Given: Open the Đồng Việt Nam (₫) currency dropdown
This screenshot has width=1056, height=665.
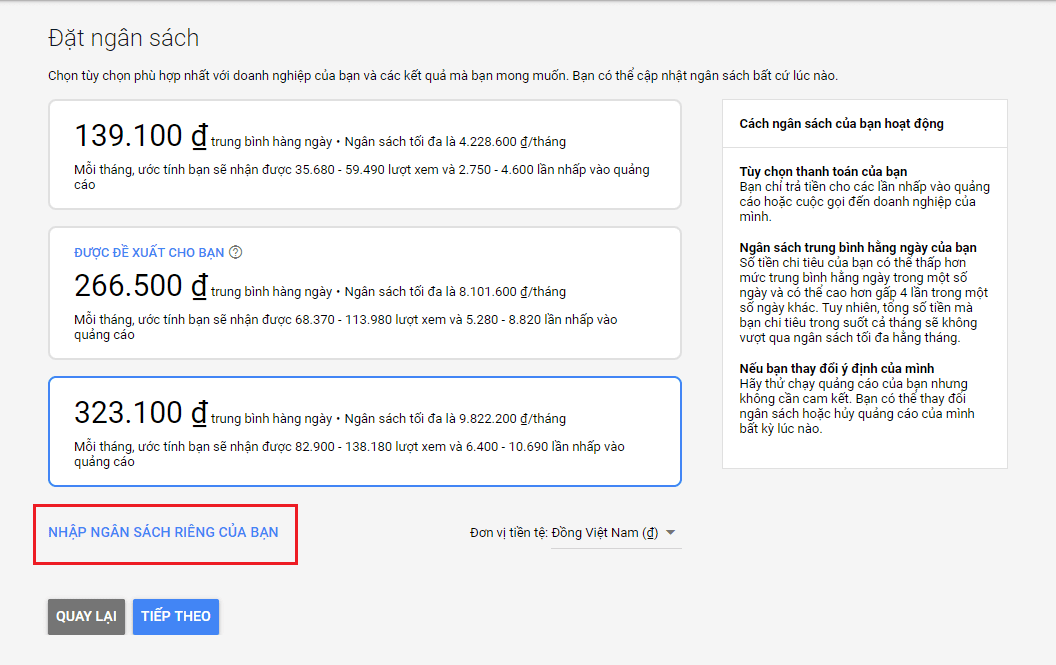Looking at the screenshot, I should point(608,533).
